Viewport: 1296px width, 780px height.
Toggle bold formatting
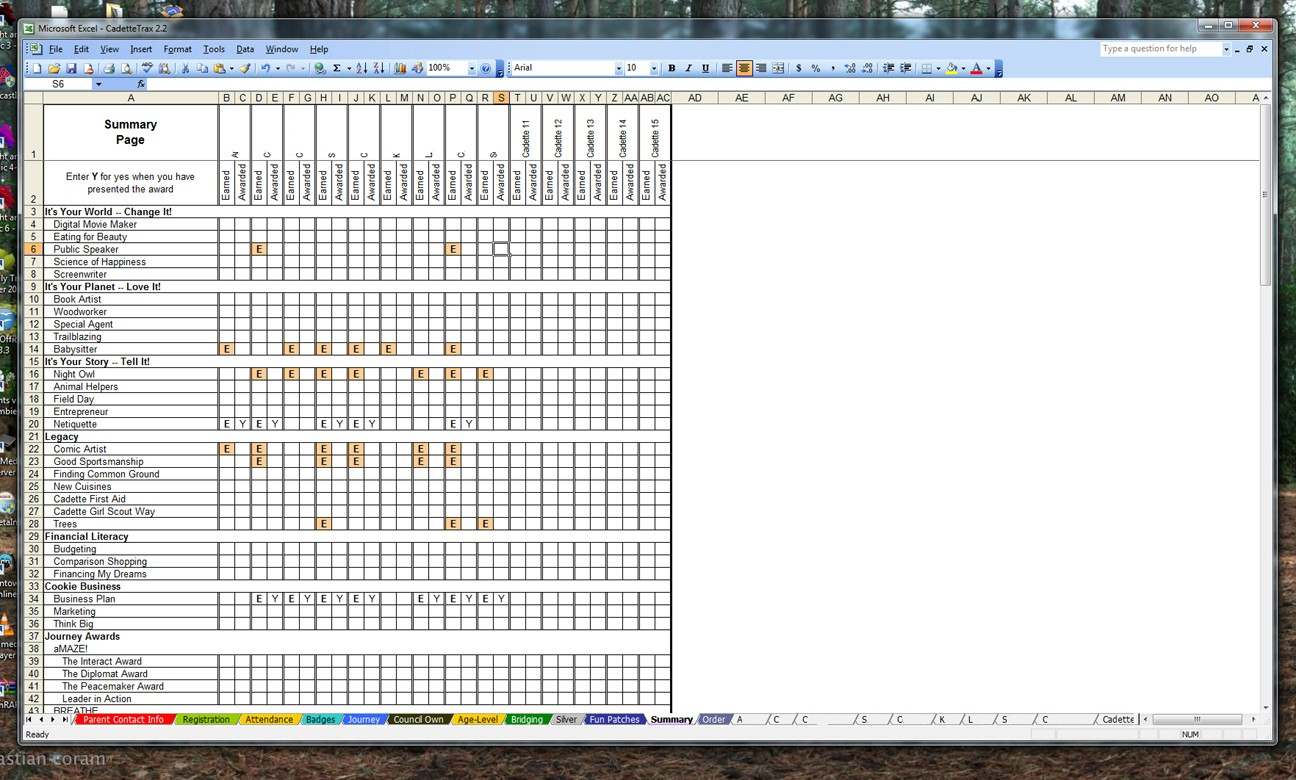point(672,69)
